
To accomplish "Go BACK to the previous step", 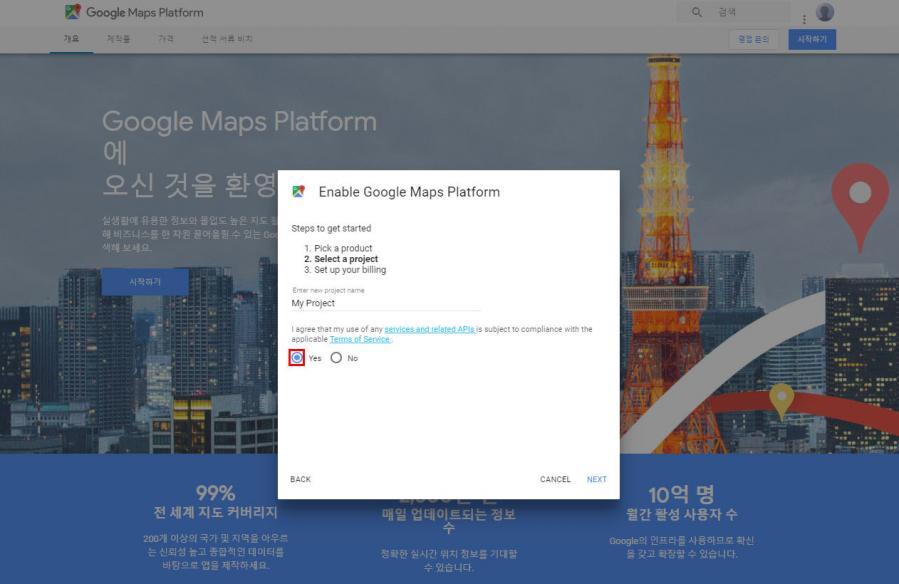I will pos(300,480).
